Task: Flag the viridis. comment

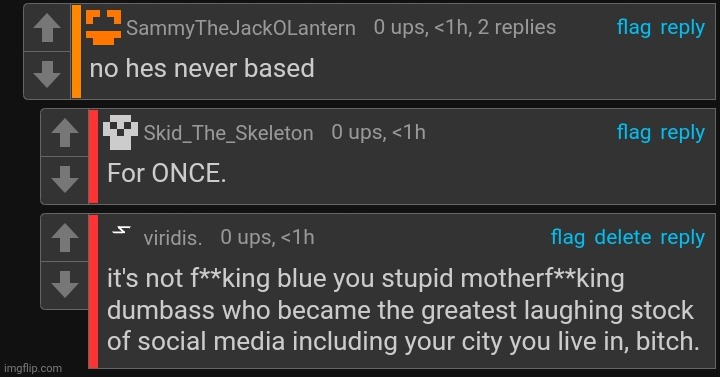Action: tap(568, 238)
